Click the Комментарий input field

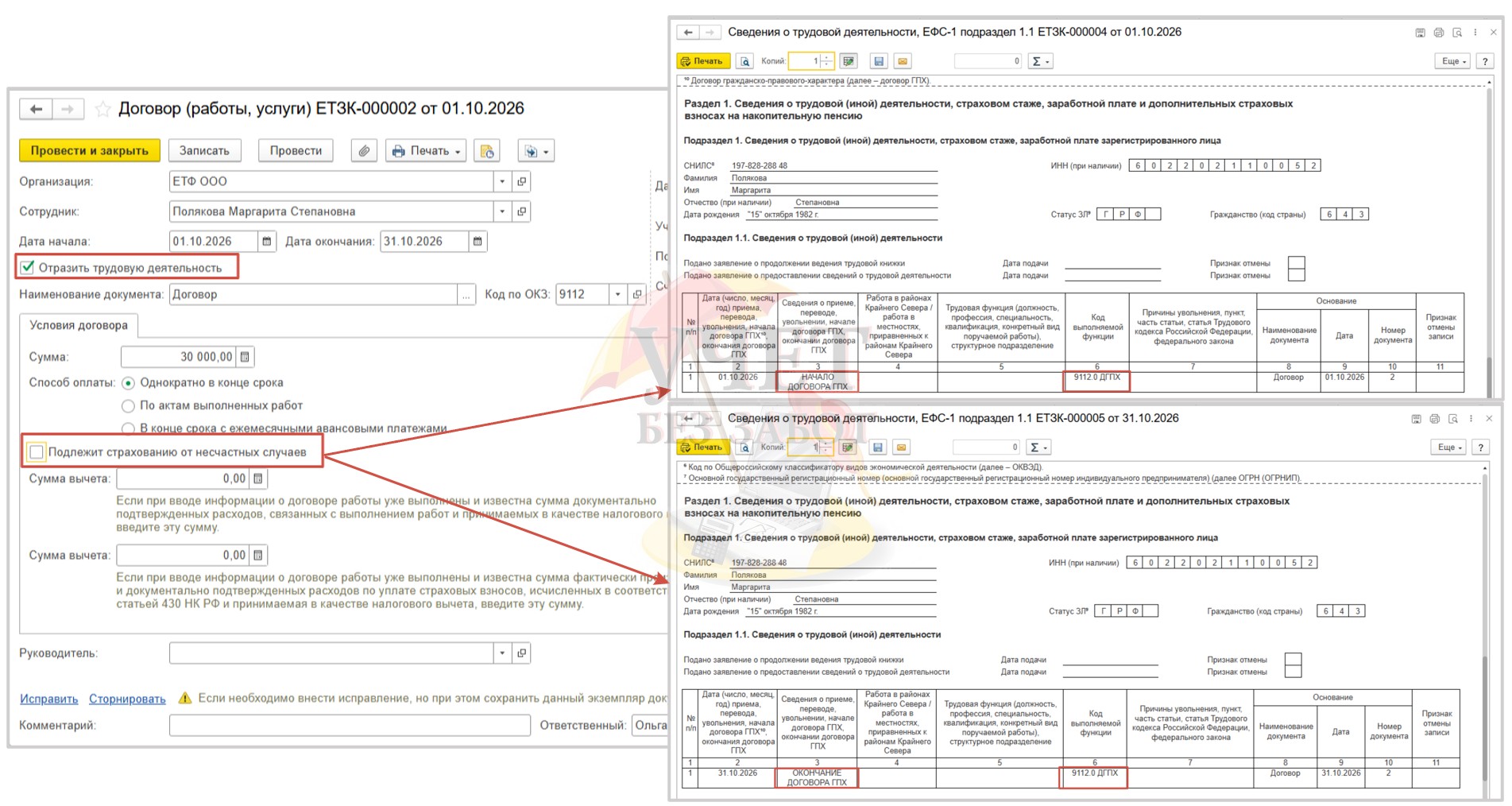pos(350,726)
